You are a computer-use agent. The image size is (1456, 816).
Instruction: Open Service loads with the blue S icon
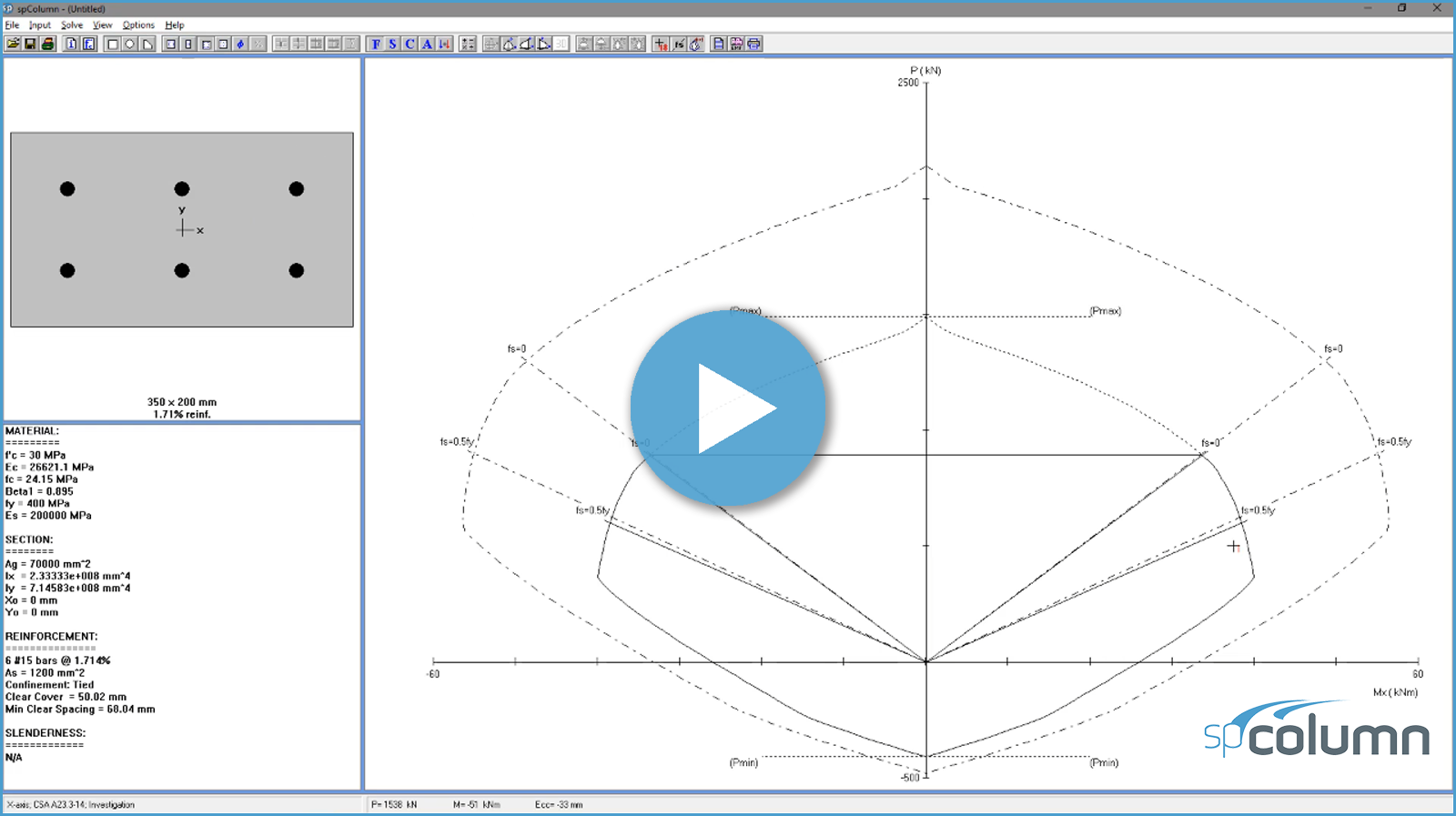point(392,44)
